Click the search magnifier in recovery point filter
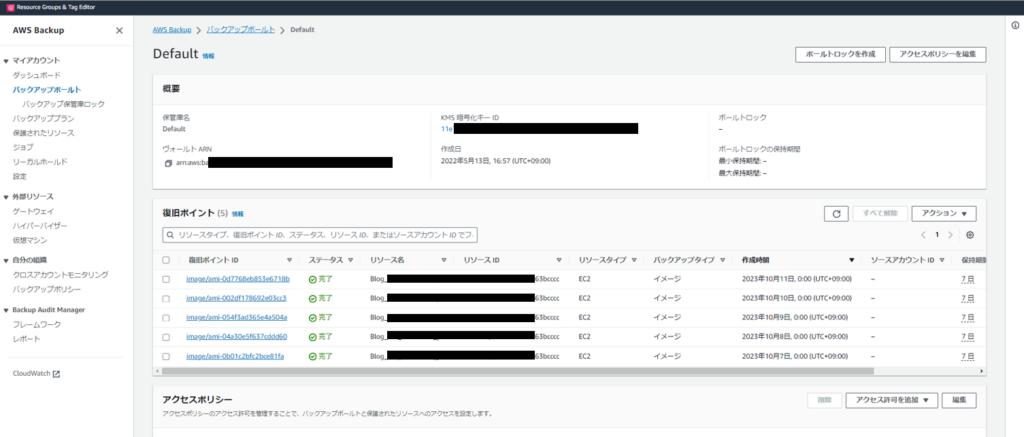This screenshot has width=1024, height=437. [x=170, y=235]
